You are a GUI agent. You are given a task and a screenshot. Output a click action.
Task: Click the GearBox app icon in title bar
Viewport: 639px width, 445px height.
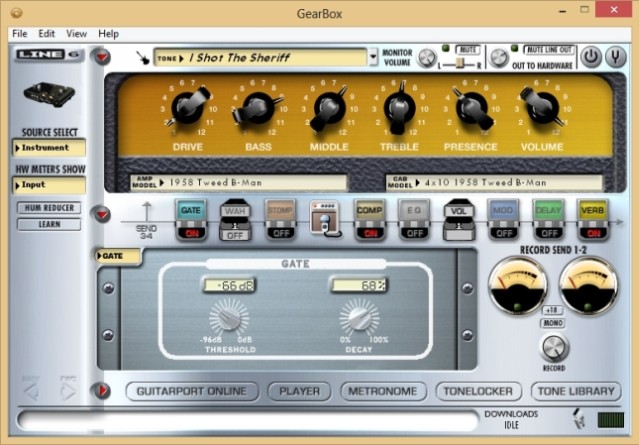(16, 13)
